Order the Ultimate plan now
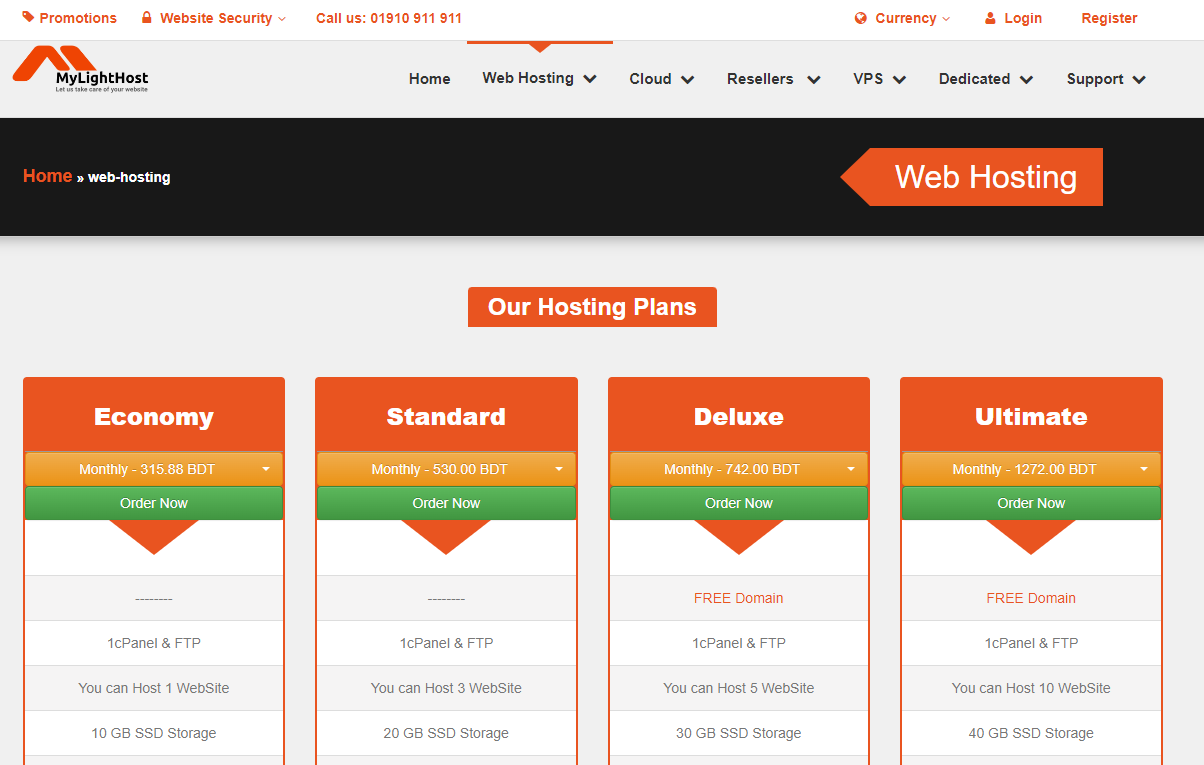1204x765 pixels. click(1031, 503)
